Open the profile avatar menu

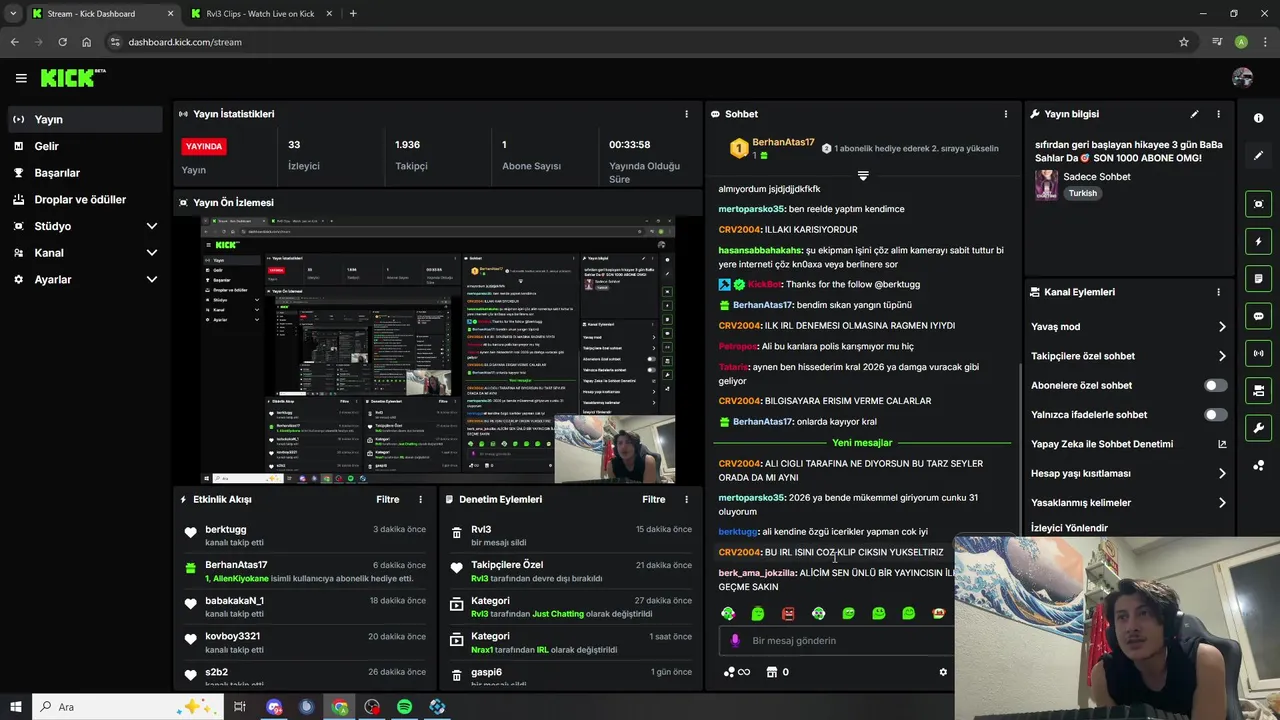click(1242, 78)
